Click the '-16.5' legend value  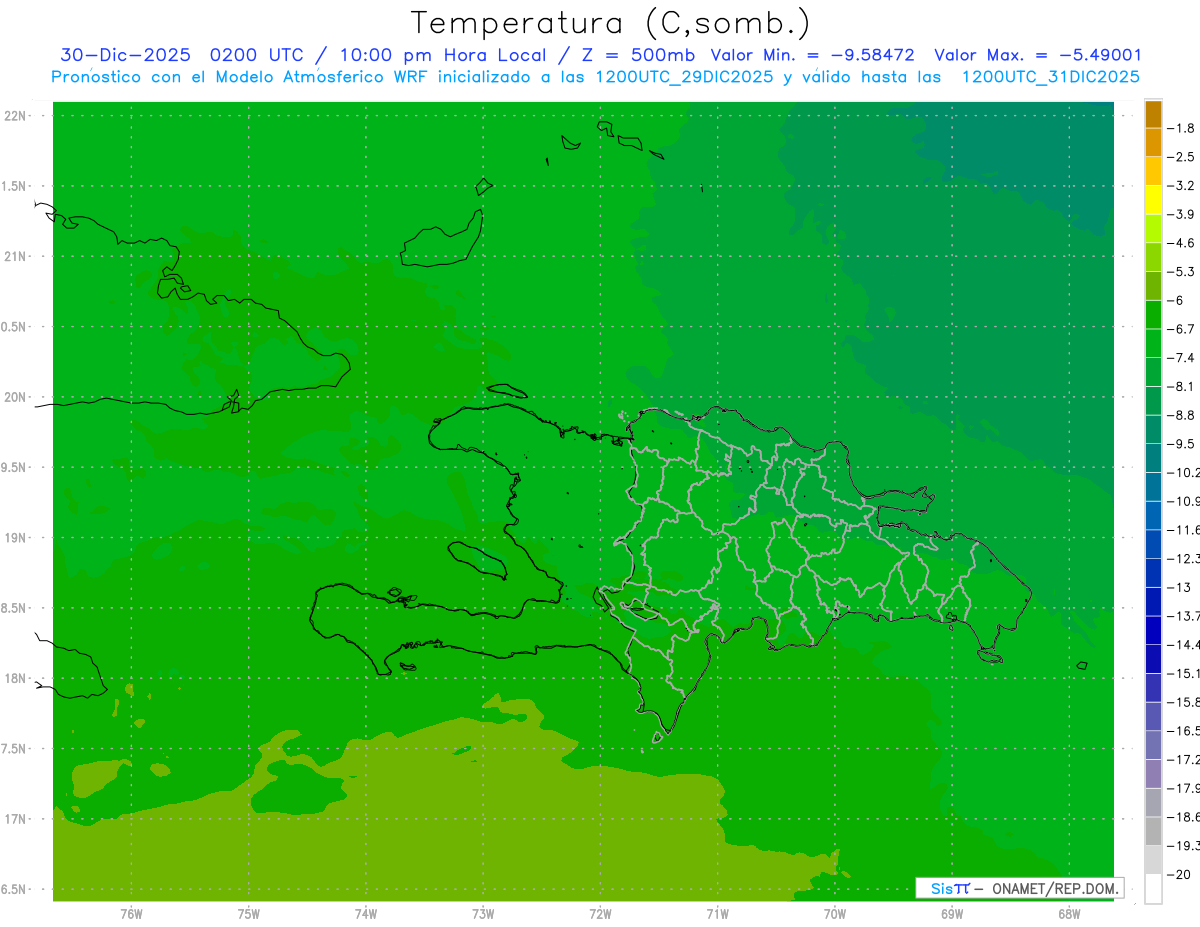tap(1183, 731)
